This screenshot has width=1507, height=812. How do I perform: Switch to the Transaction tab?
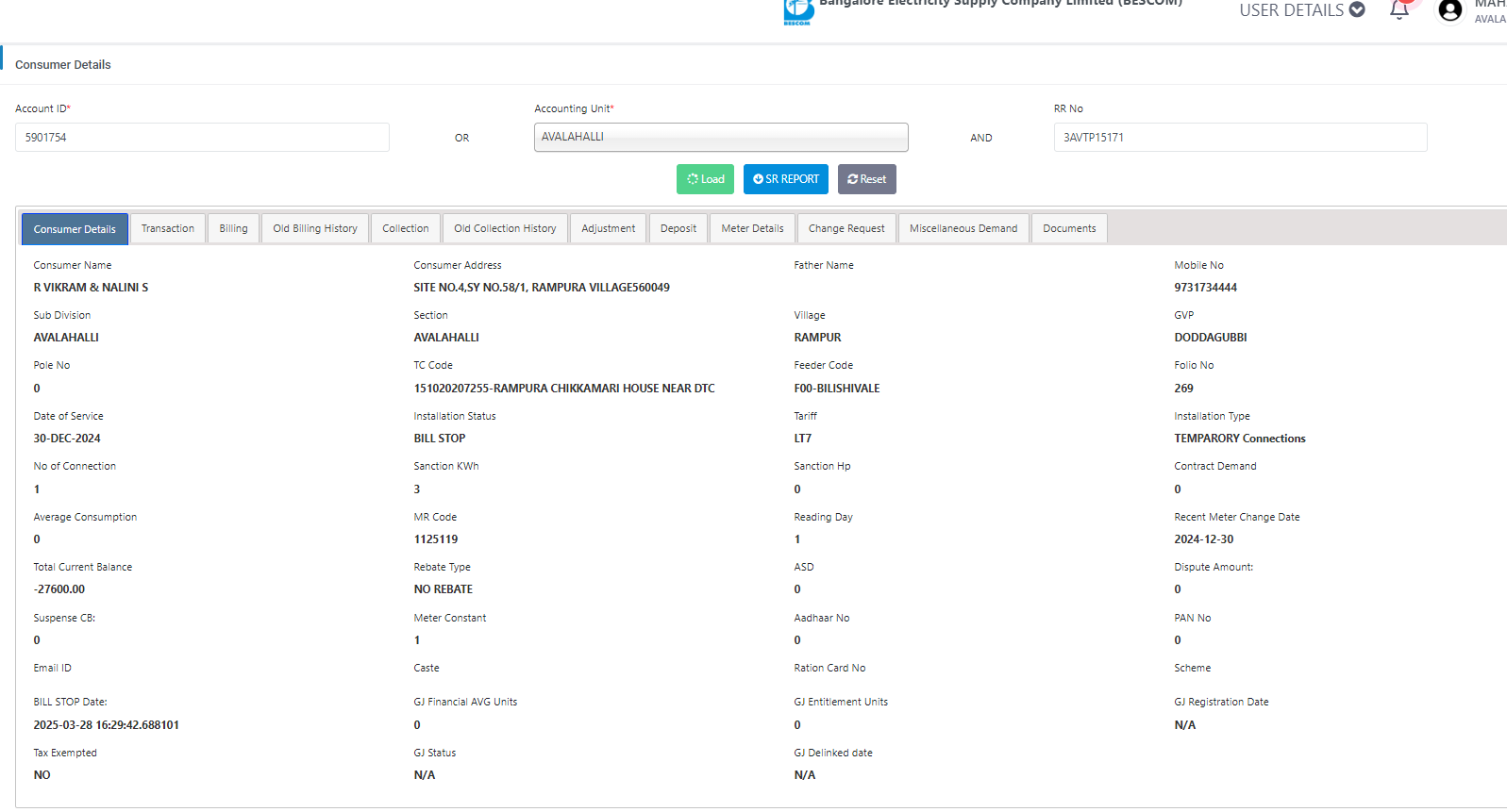[168, 228]
